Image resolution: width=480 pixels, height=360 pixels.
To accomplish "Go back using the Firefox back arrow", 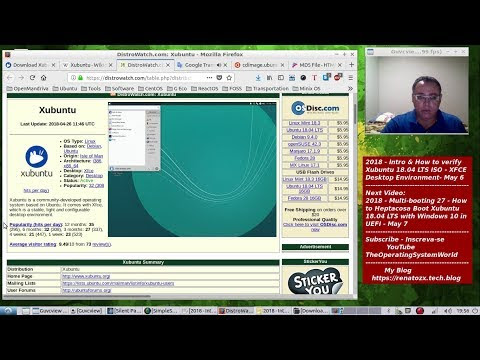I will click(x=10, y=78).
